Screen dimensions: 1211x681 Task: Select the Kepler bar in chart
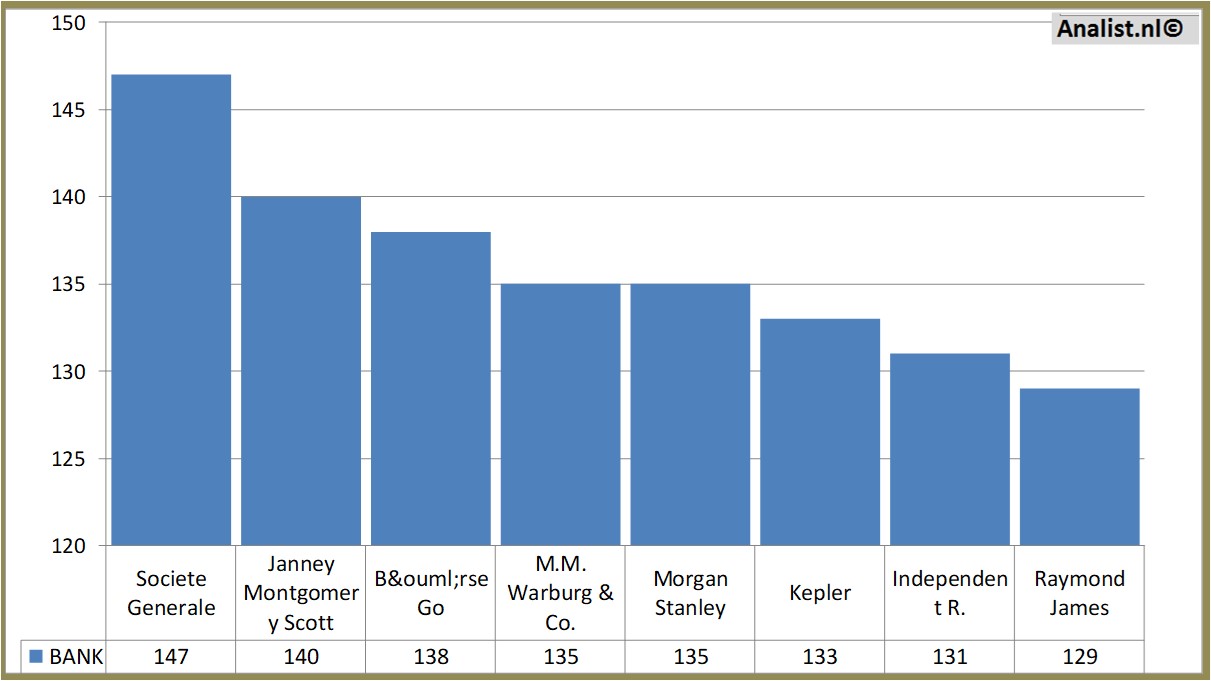click(820, 432)
